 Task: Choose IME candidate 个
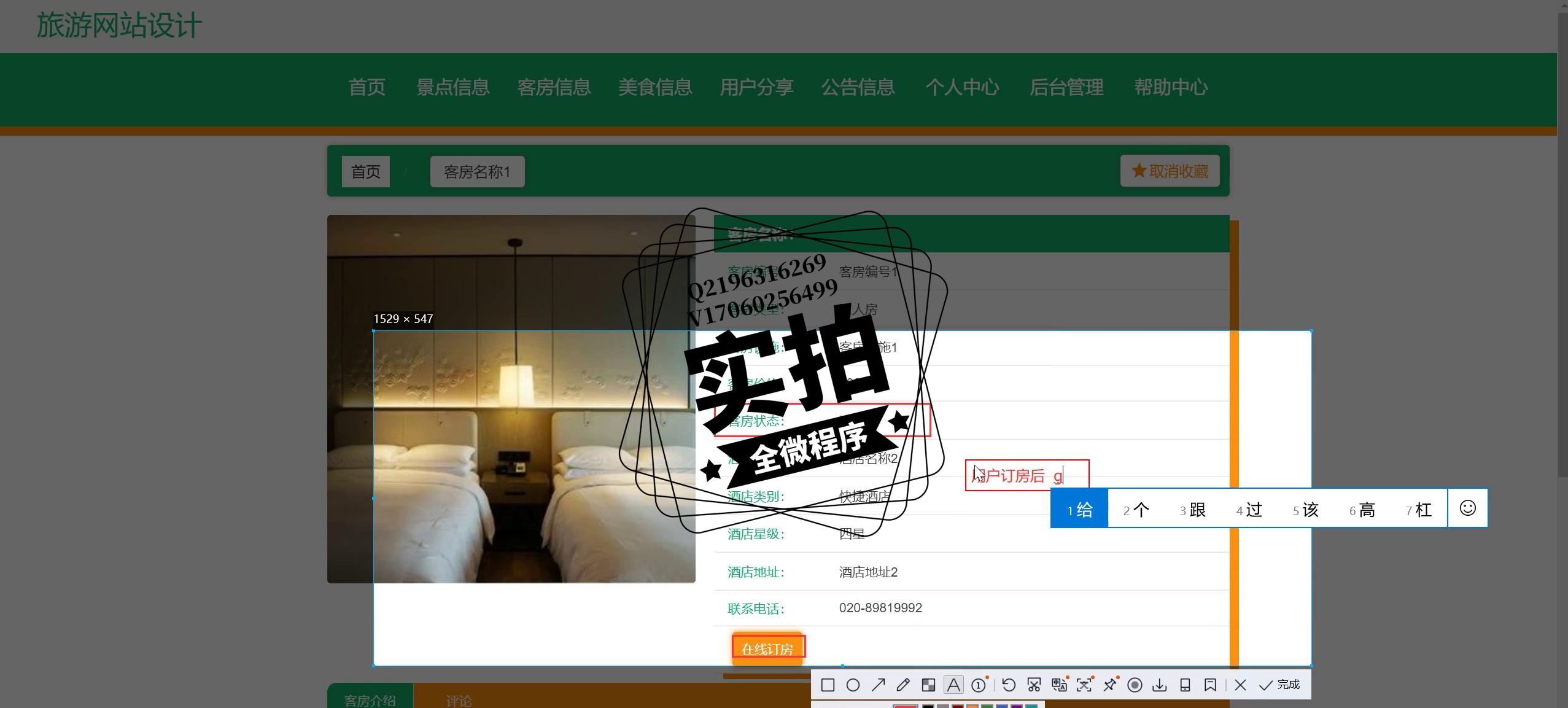pos(1136,510)
